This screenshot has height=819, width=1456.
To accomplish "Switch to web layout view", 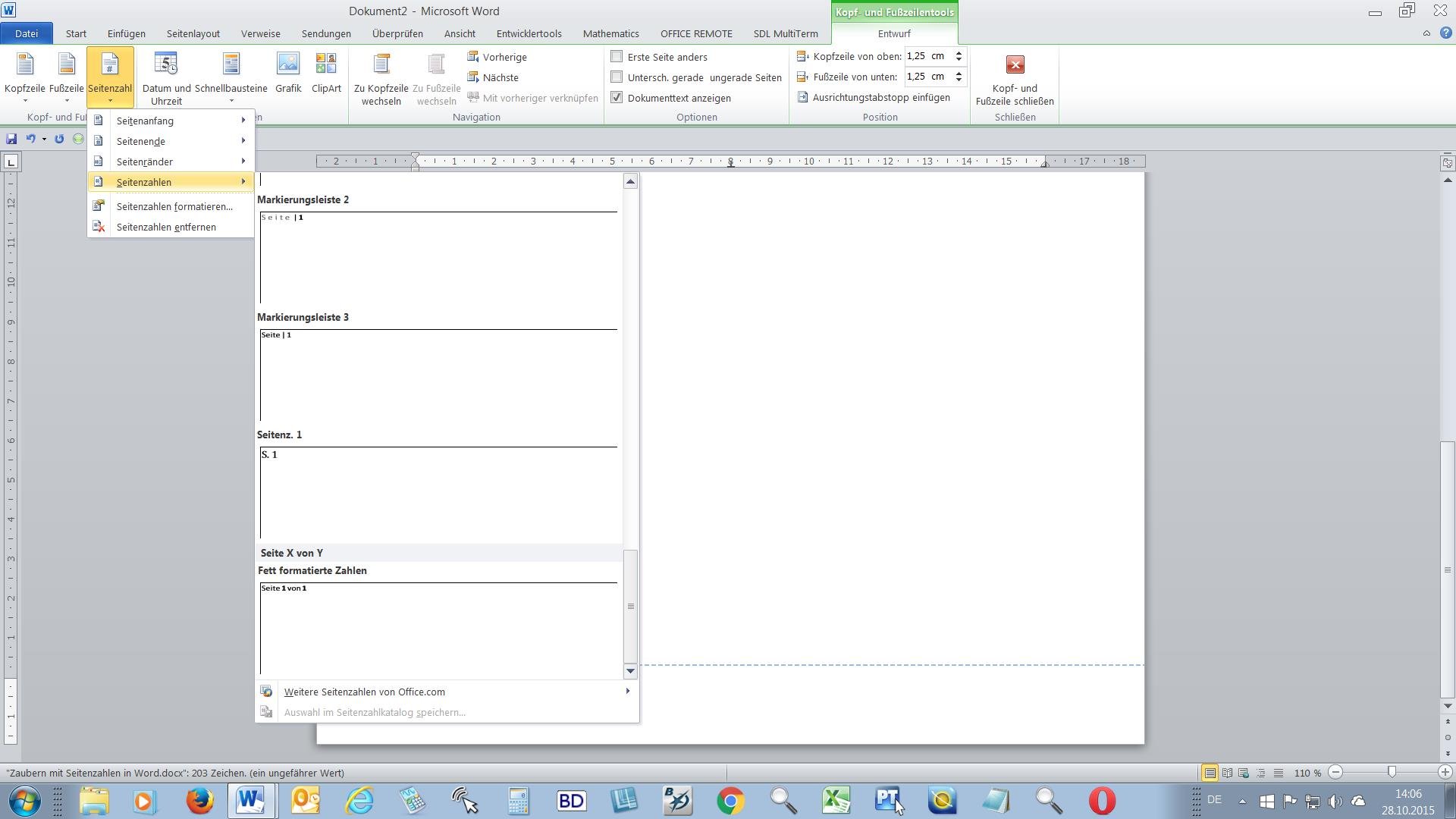I will pyautogui.click(x=1244, y=773).
